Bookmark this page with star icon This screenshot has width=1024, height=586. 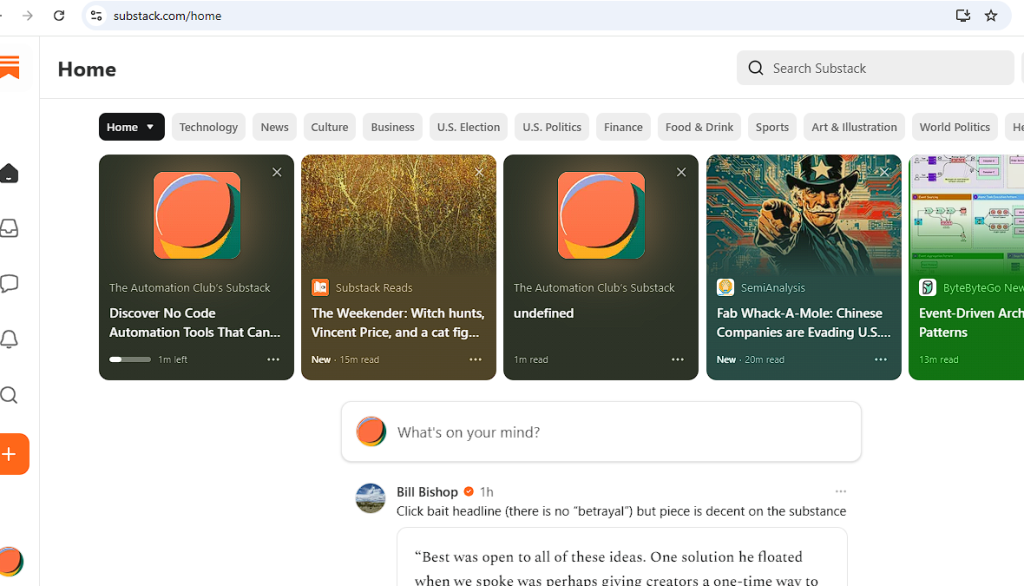991,16
